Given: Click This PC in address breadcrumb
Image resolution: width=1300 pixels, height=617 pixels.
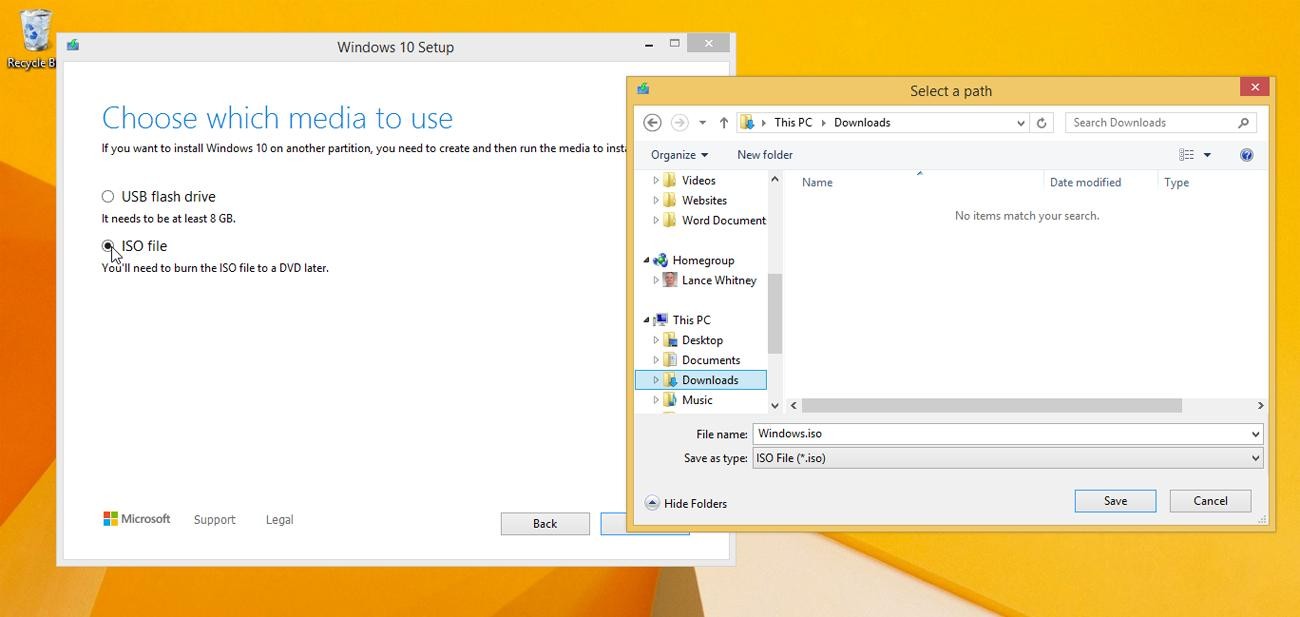Looking at the screenshot, I should click(793, 123).
